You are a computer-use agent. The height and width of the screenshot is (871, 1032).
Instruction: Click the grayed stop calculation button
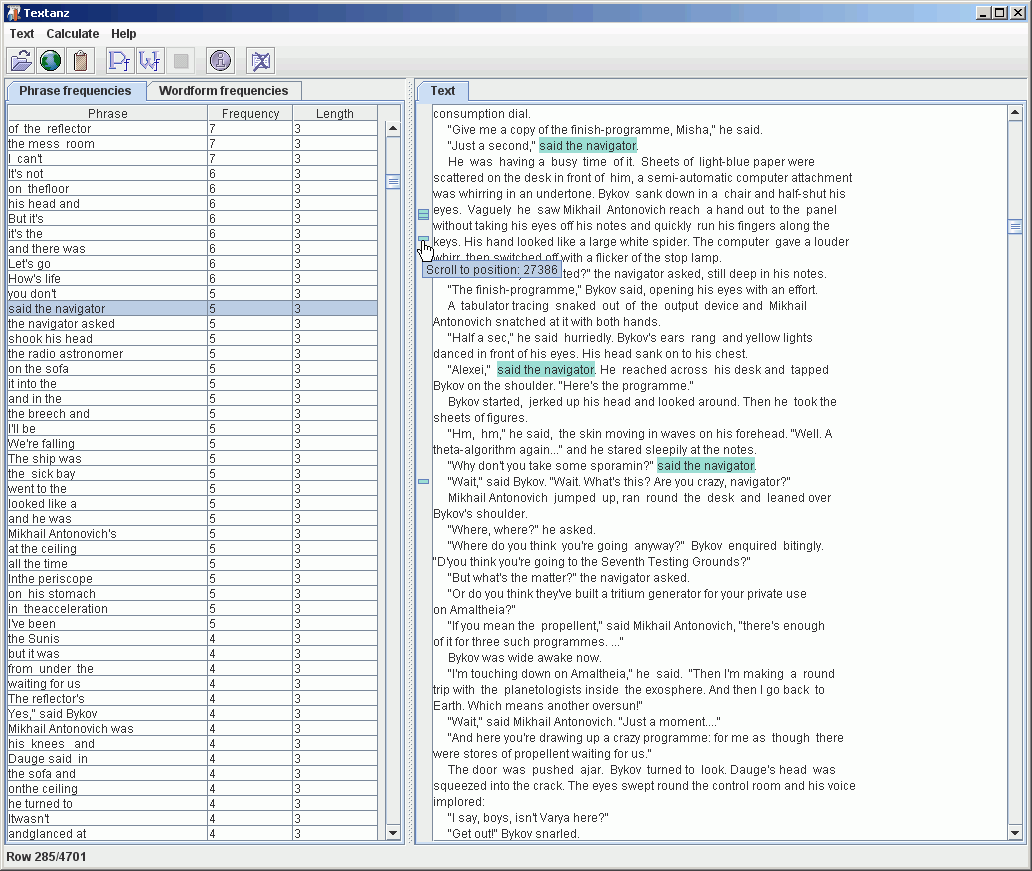pyautogui.click(x=181, y=61)
